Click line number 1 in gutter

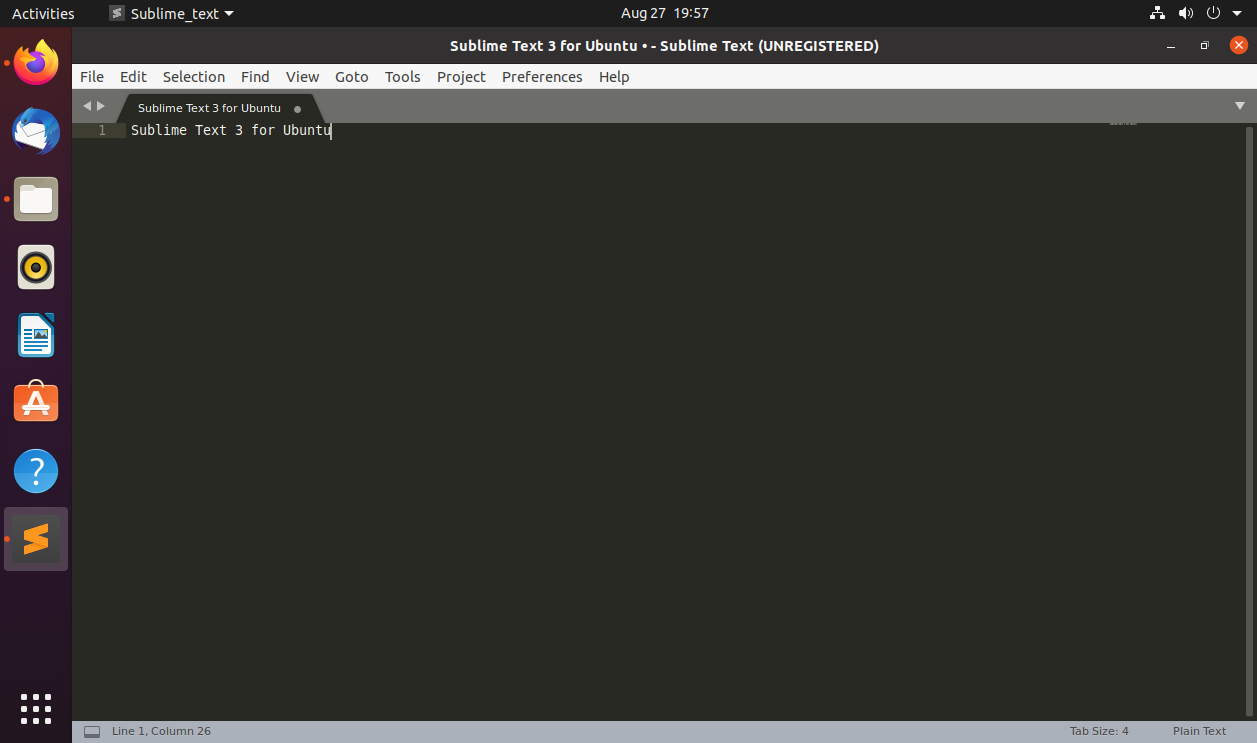(102, 130)
